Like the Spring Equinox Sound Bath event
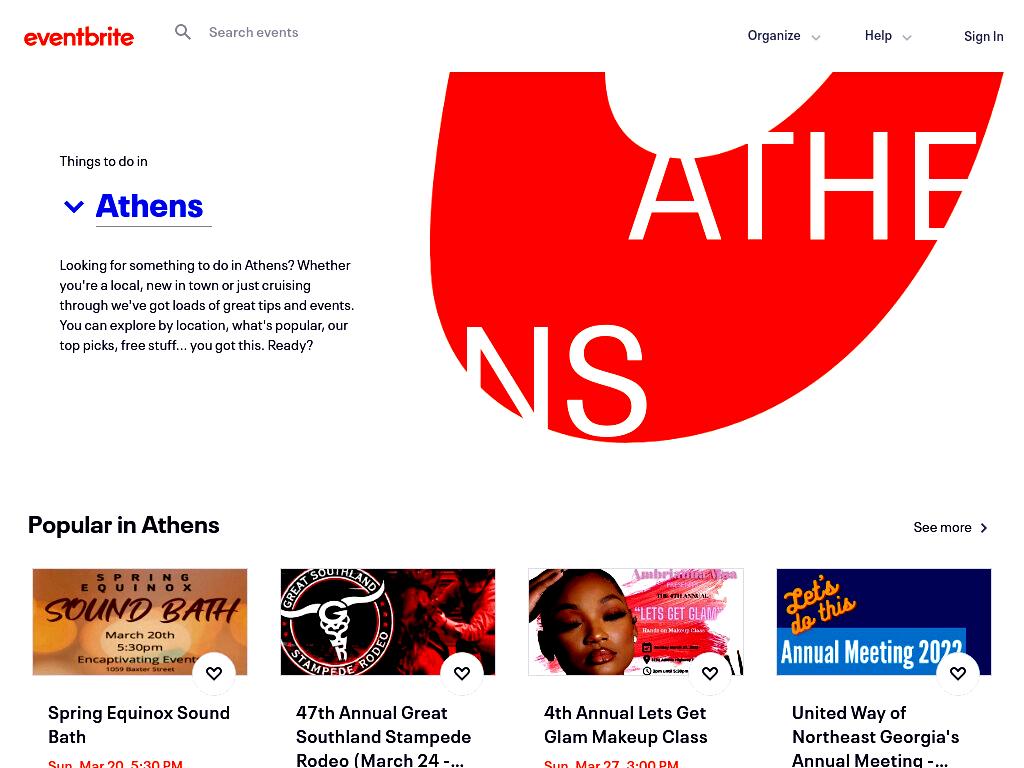The width and height of the screenshot is (1024, 768). pos(214,673)
